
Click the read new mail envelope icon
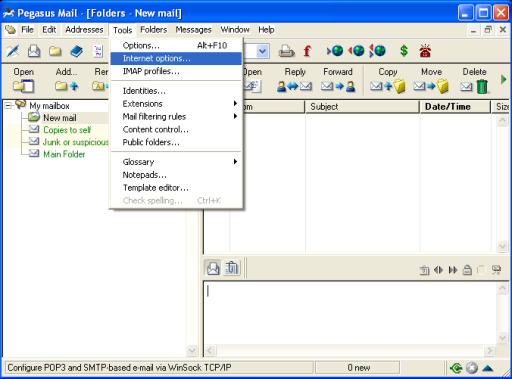coord(34,51)
